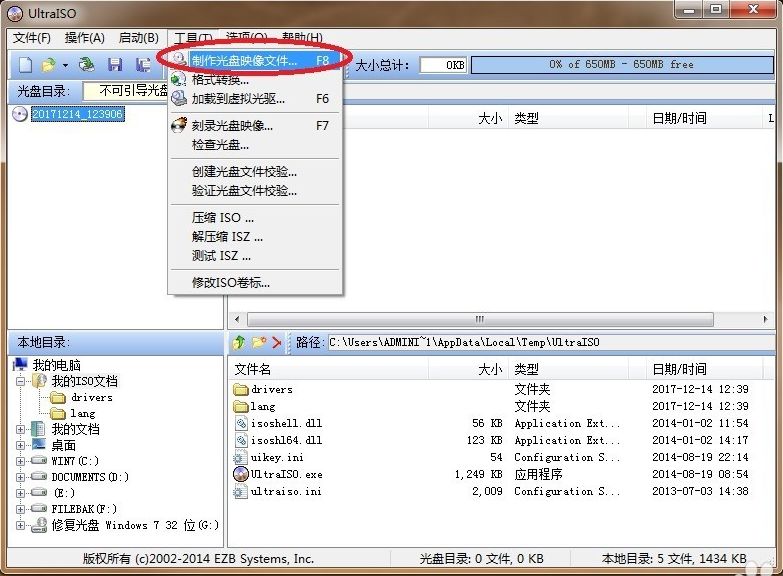
Task: Select disc tree node 20171214_123906
Action: 77,114
